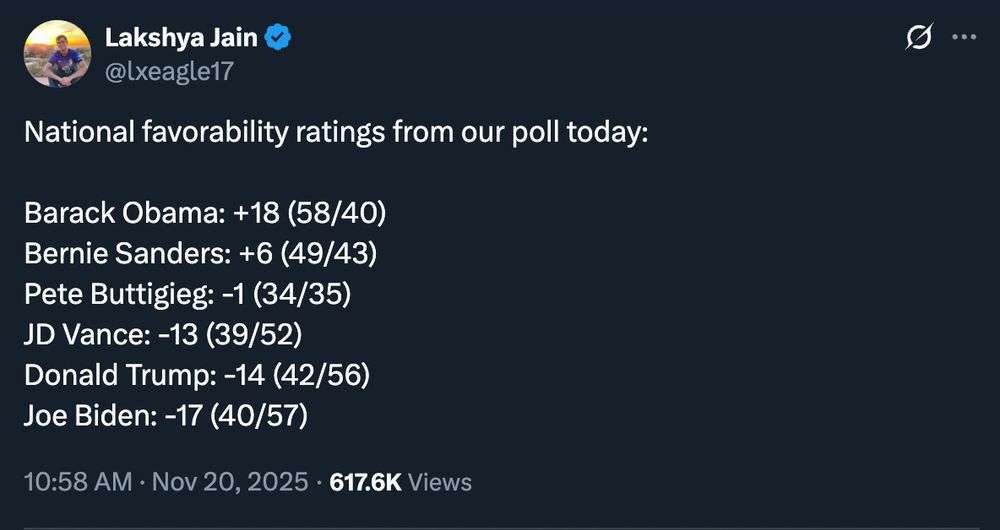
Task: Open the three-dot more options menu
Action: pos(963,38)
